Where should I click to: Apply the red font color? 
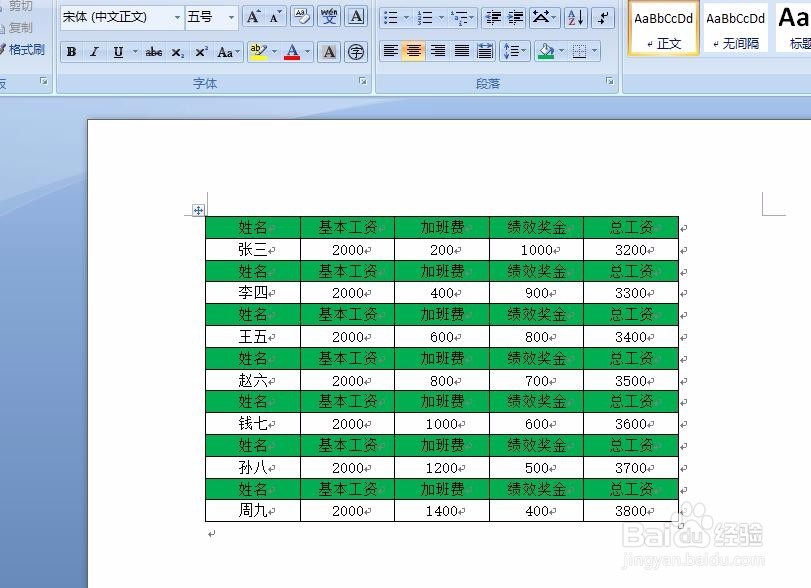click(x=292, y=52)
